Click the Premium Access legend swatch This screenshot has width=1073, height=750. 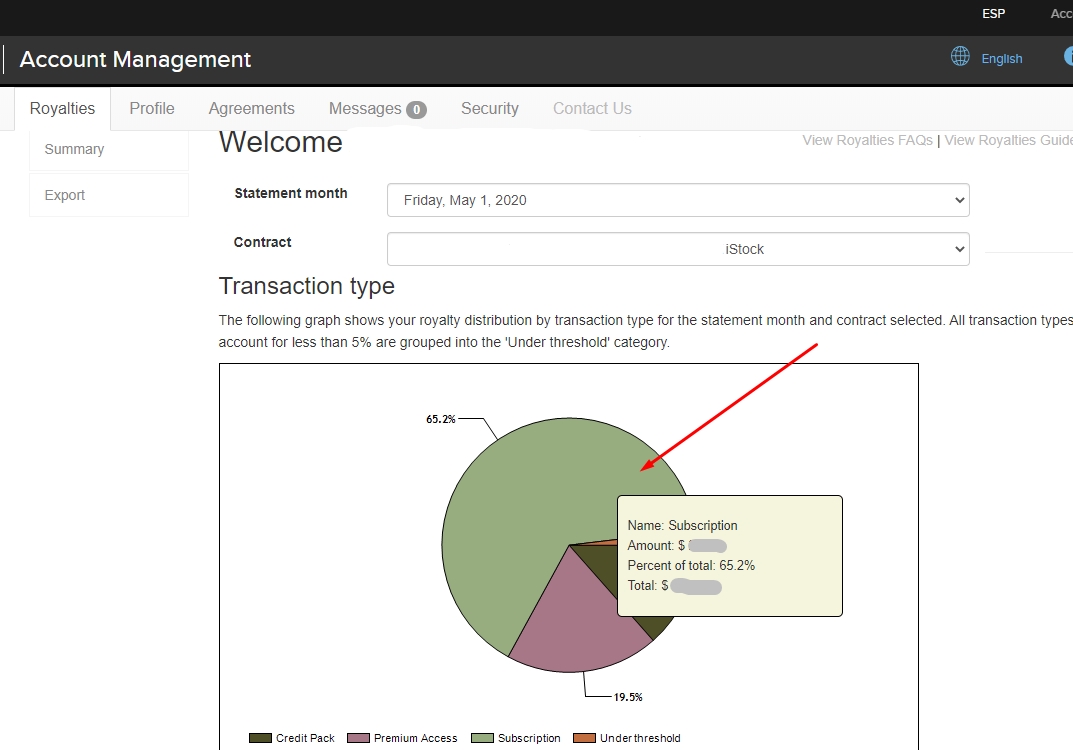[x=358, y=738]
